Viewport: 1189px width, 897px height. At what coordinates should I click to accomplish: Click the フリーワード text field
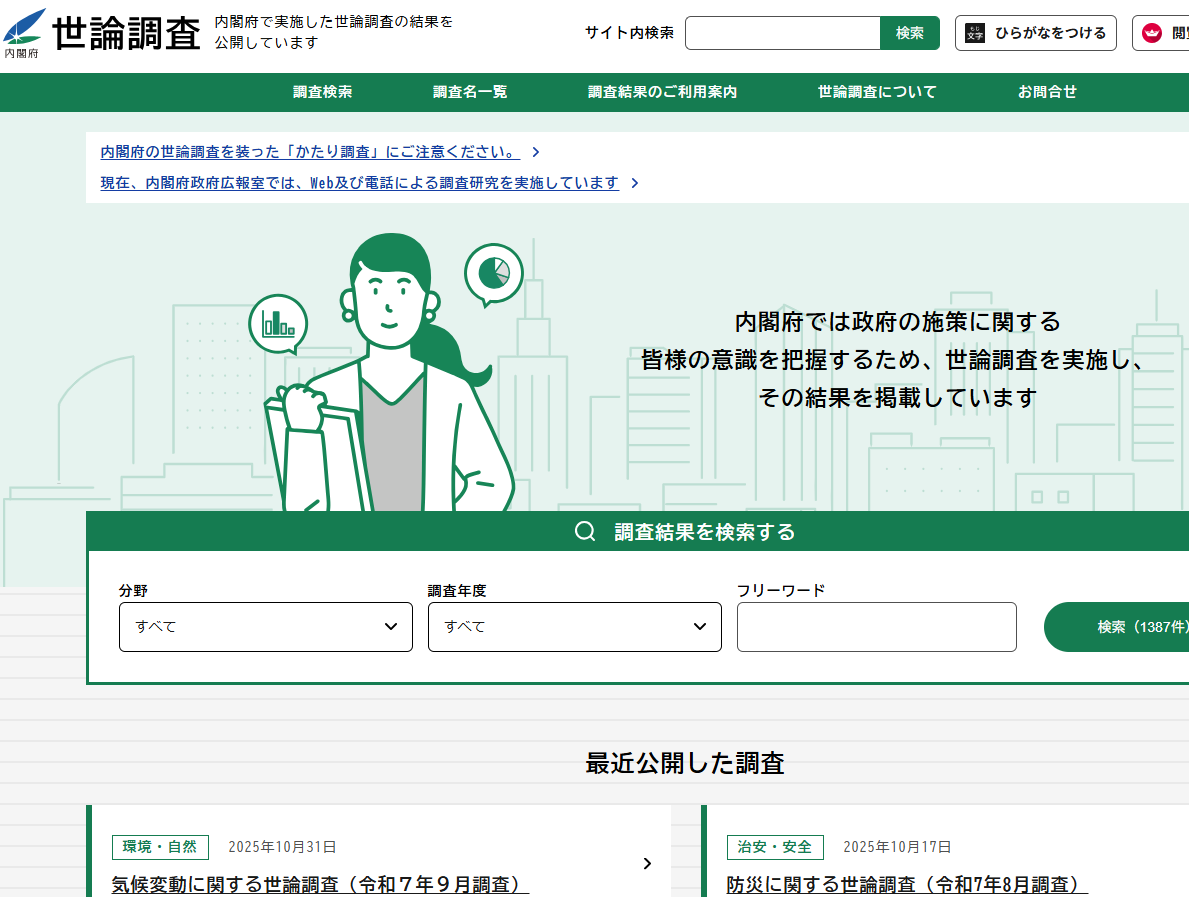point(876,627)
